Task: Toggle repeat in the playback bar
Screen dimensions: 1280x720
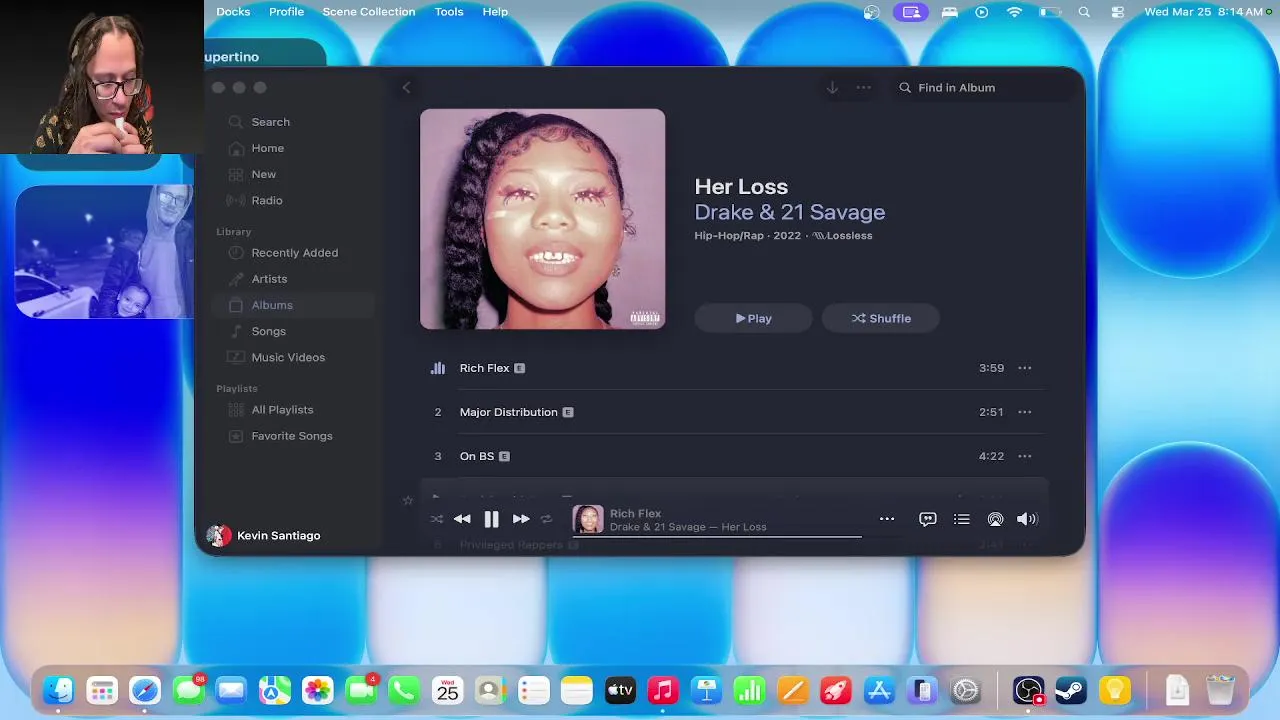Action: (x=546, y=519)
